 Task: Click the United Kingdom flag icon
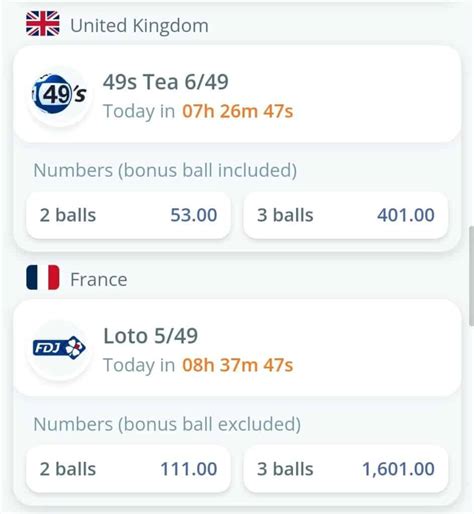(43, 23)
